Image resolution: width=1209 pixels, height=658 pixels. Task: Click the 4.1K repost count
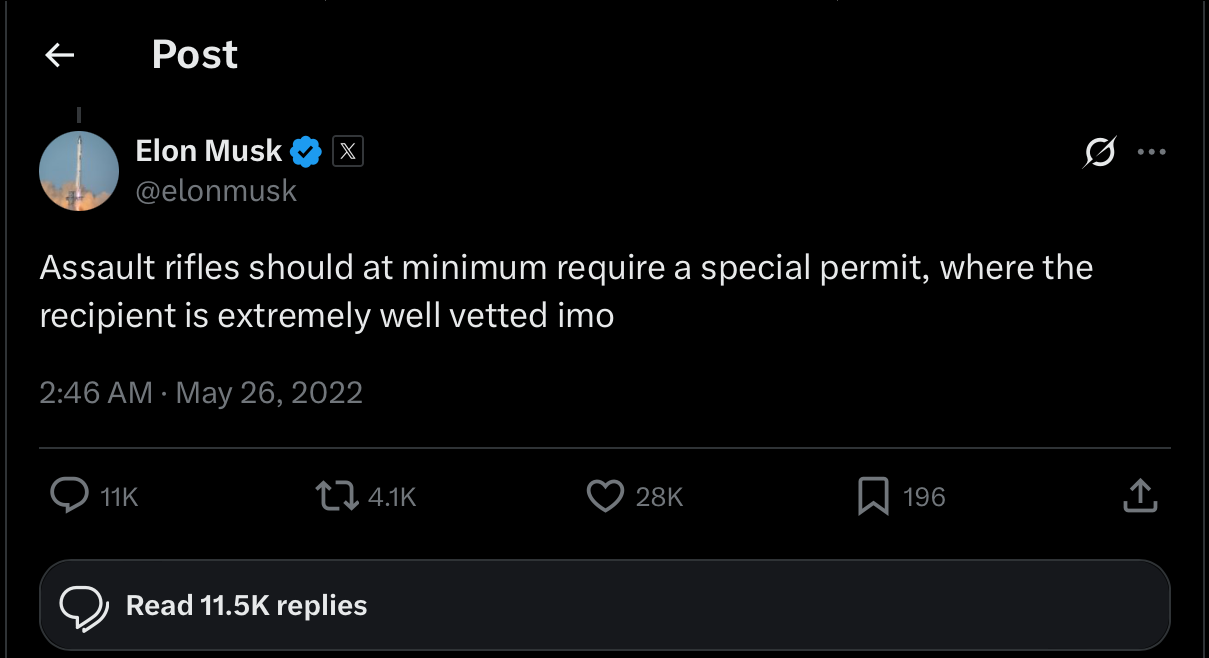[x=392, y=497]
